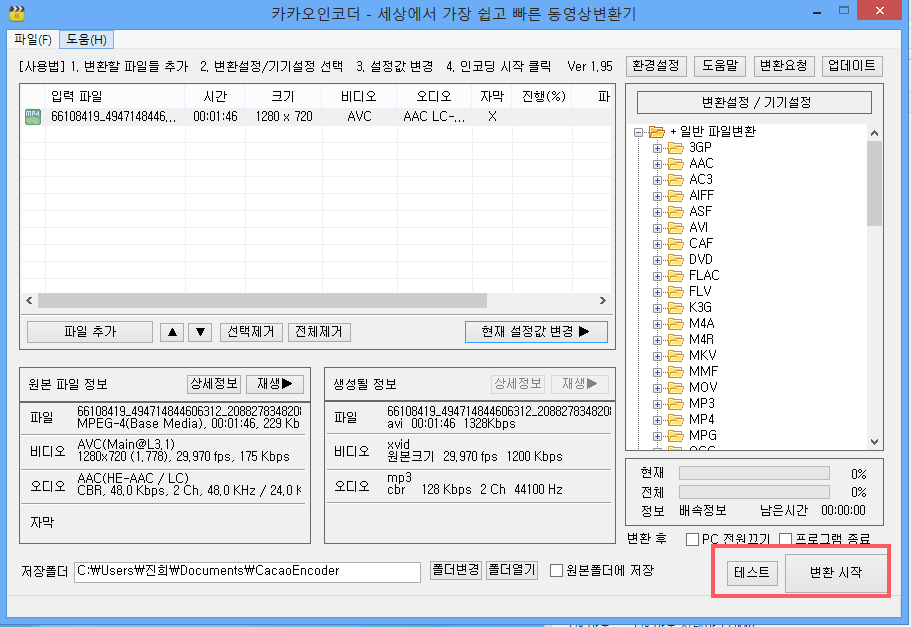The image size is (911, 627).
Task: Open output folder with 폴더열기
Action: click(x=512, y=570)
